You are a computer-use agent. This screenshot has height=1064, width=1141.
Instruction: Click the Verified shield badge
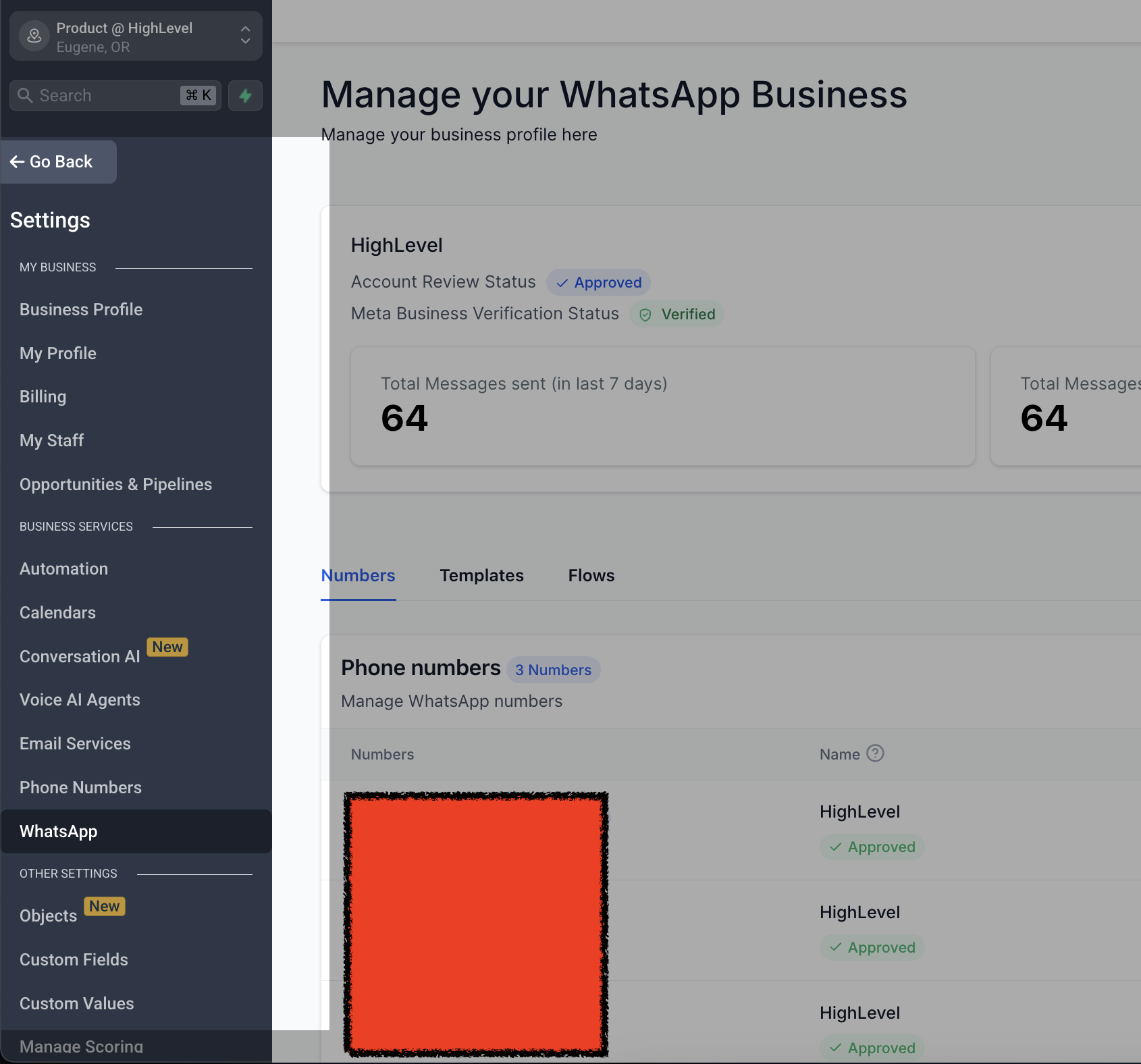point(677,315)
